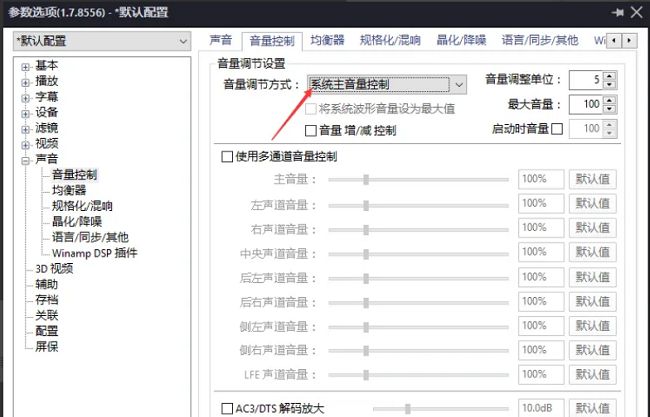Reset 左声道音量 with 默认值 button
This screenshot has width=650, height=417.
592,204
